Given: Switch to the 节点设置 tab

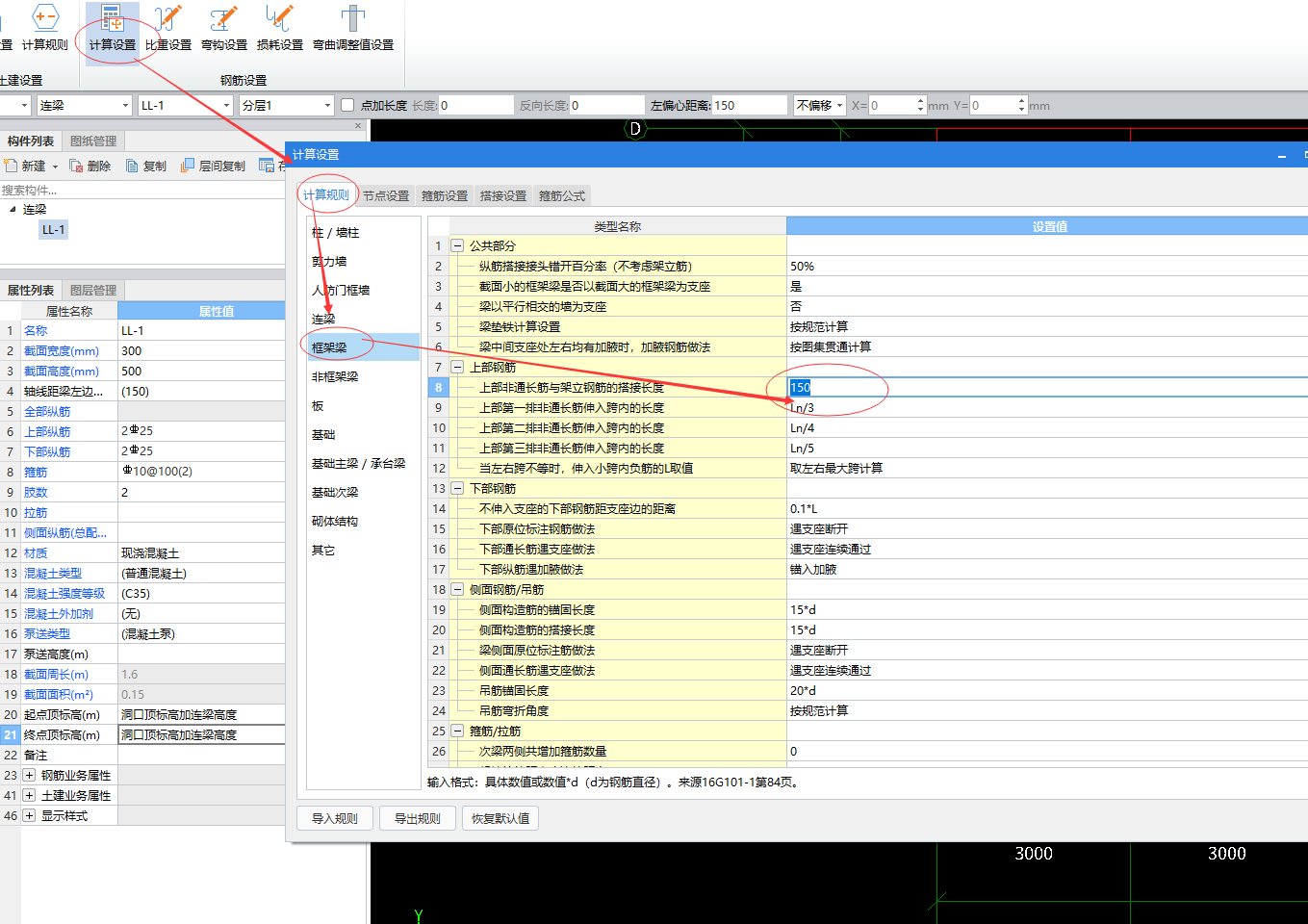Looking at the screenshot, I should [x=386, y=195].
